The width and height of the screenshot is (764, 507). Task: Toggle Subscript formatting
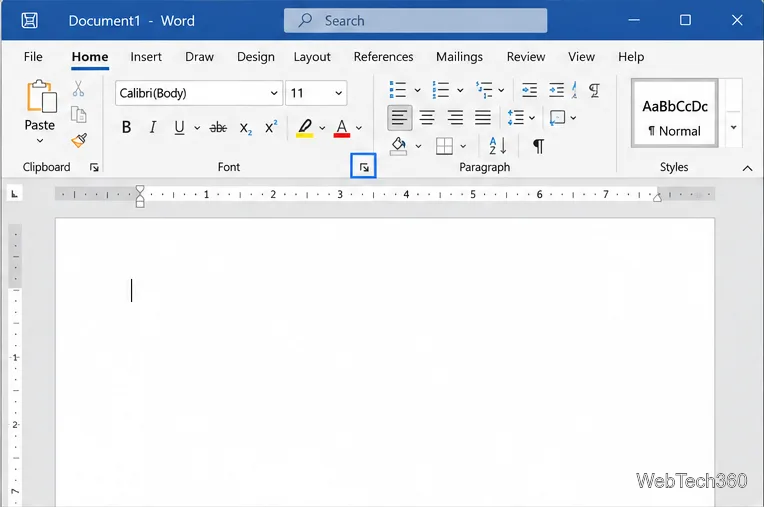(246, 128)
